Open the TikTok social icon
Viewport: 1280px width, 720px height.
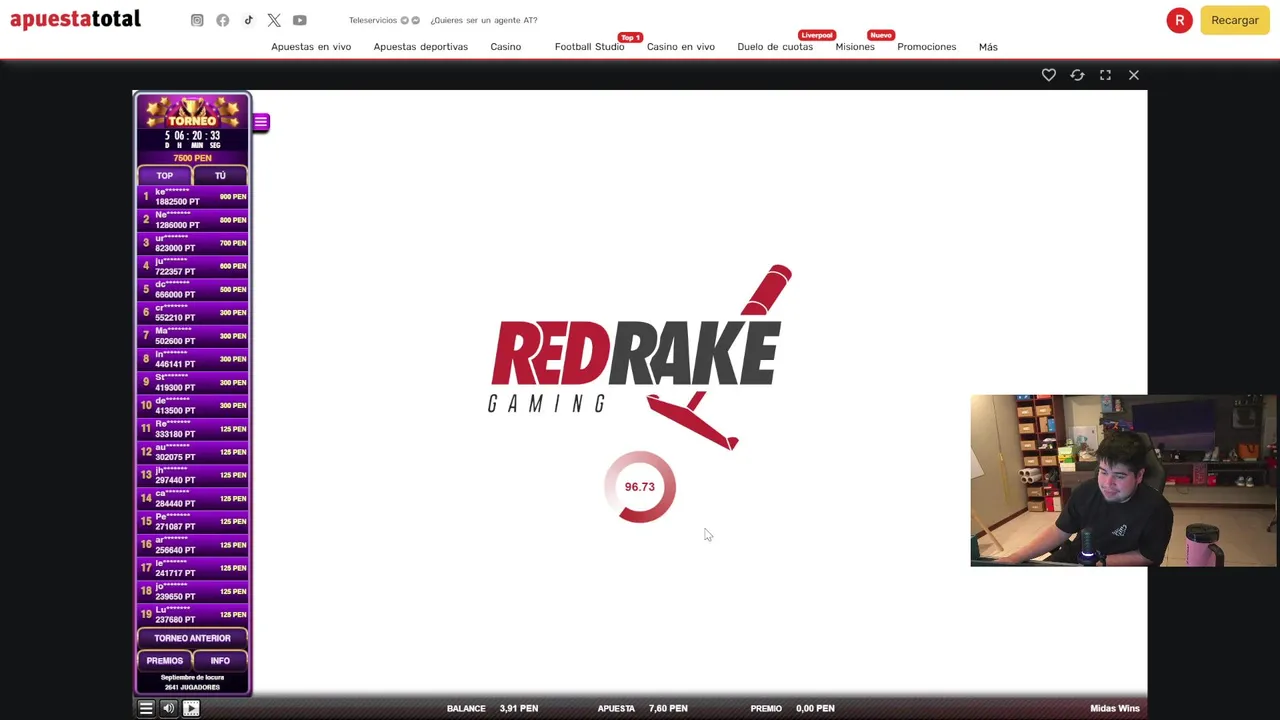[248, 20]
